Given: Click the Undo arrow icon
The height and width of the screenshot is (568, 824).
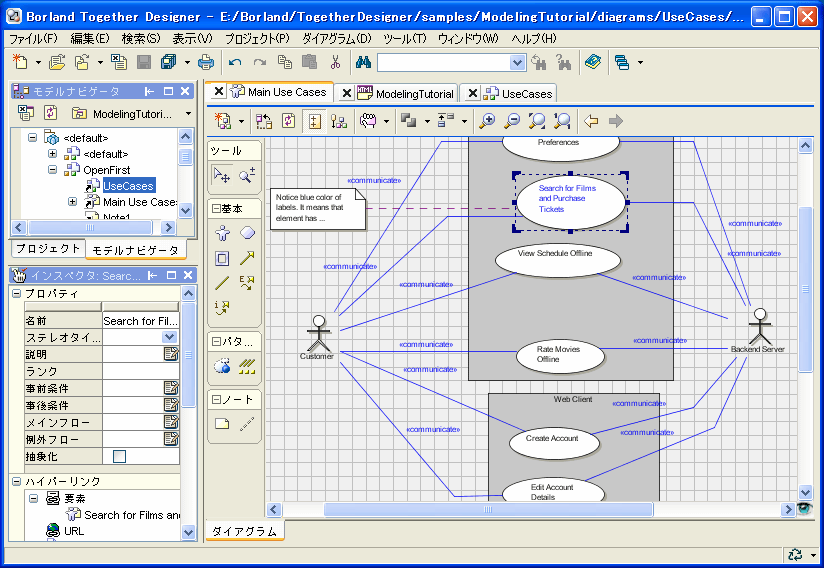Looking at the screenshot, I should [x=234, y=62].
